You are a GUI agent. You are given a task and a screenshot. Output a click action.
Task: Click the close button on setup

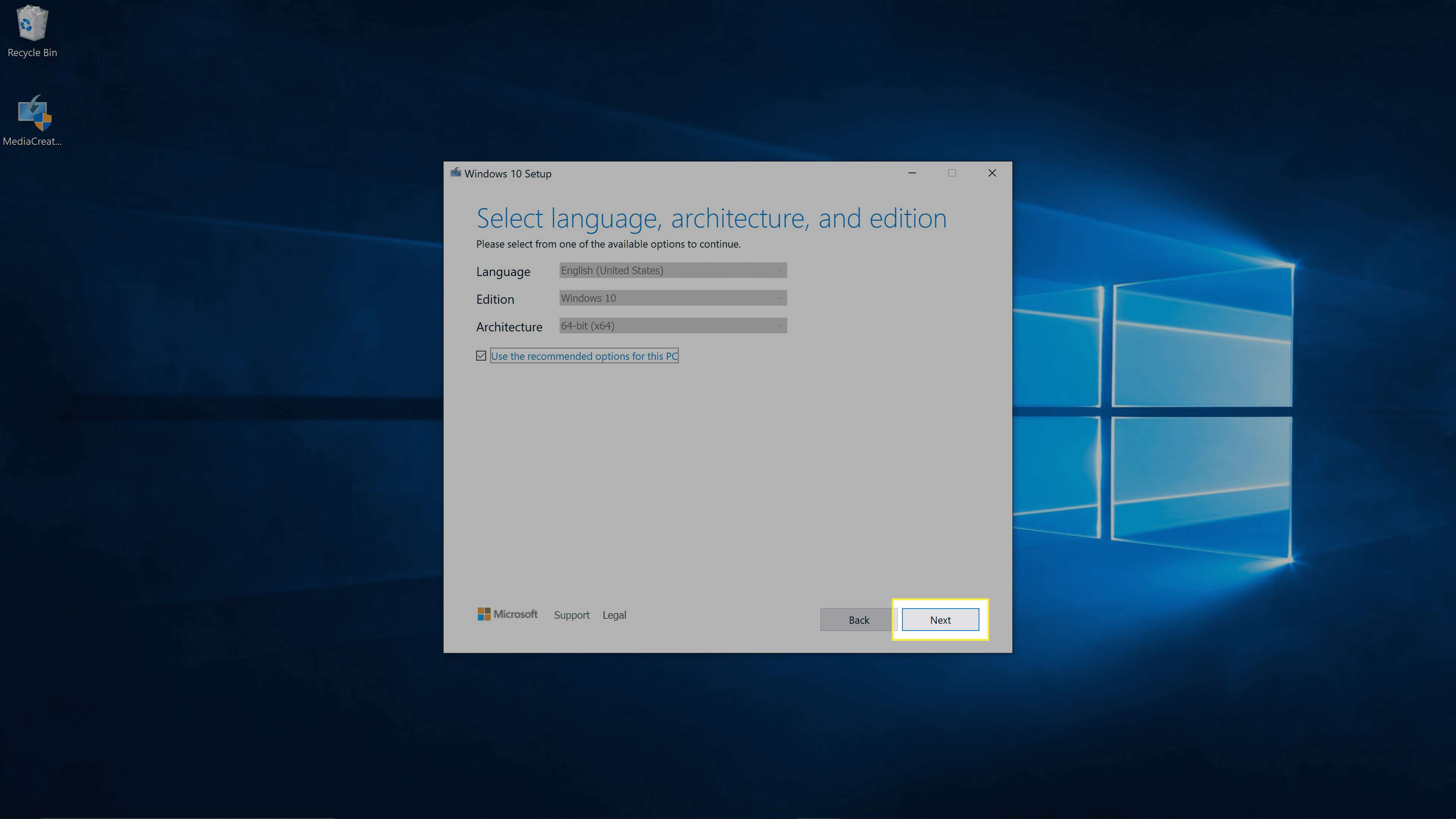point(992,173)
